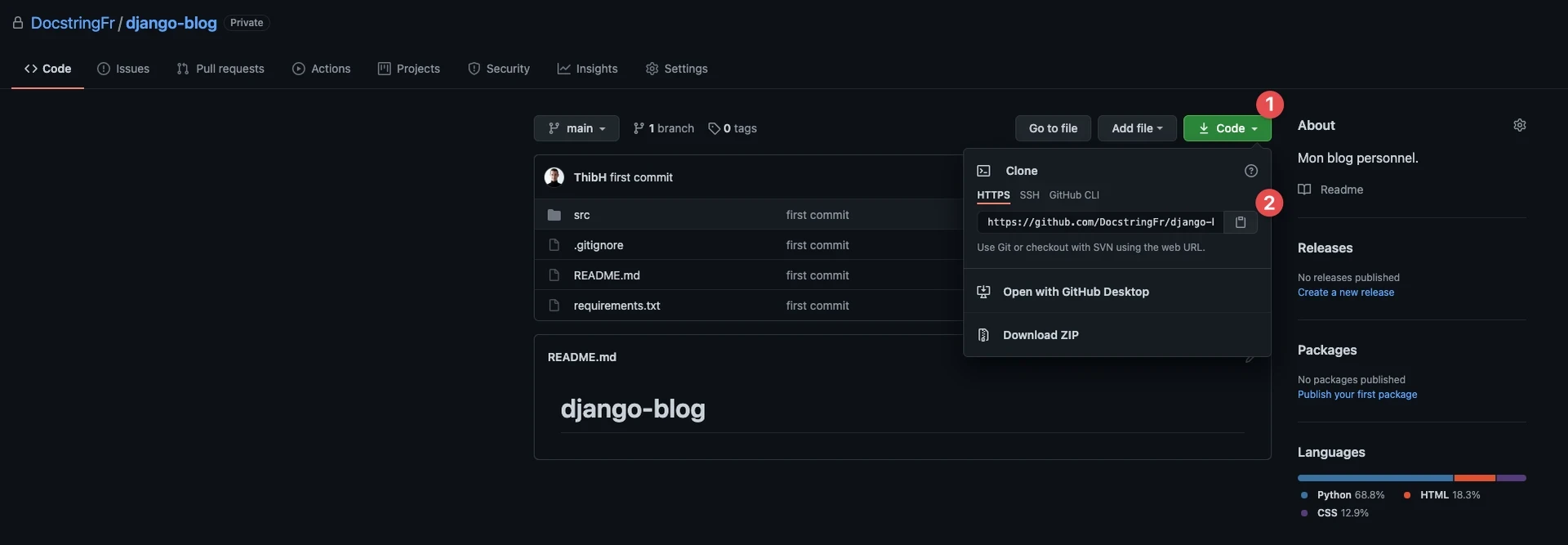This screenshot has height=545, width=1568.
Task: Copy the HTTPS clone URL to clipboard
Action: click(x=1240, y=222)
